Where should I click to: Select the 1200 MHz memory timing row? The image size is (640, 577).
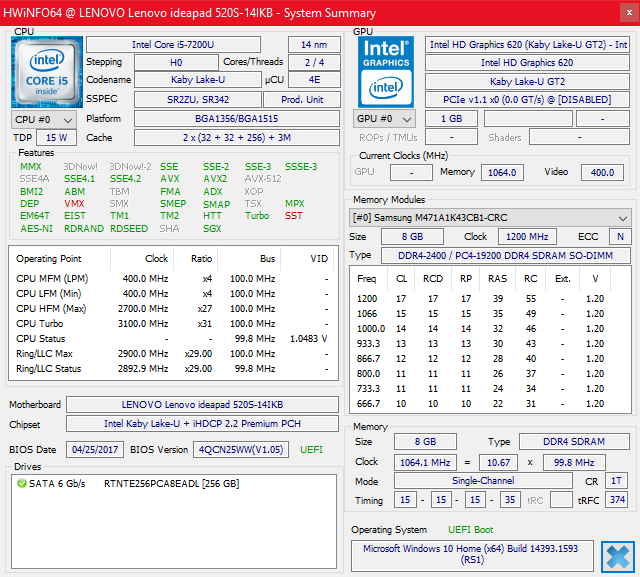480,299
